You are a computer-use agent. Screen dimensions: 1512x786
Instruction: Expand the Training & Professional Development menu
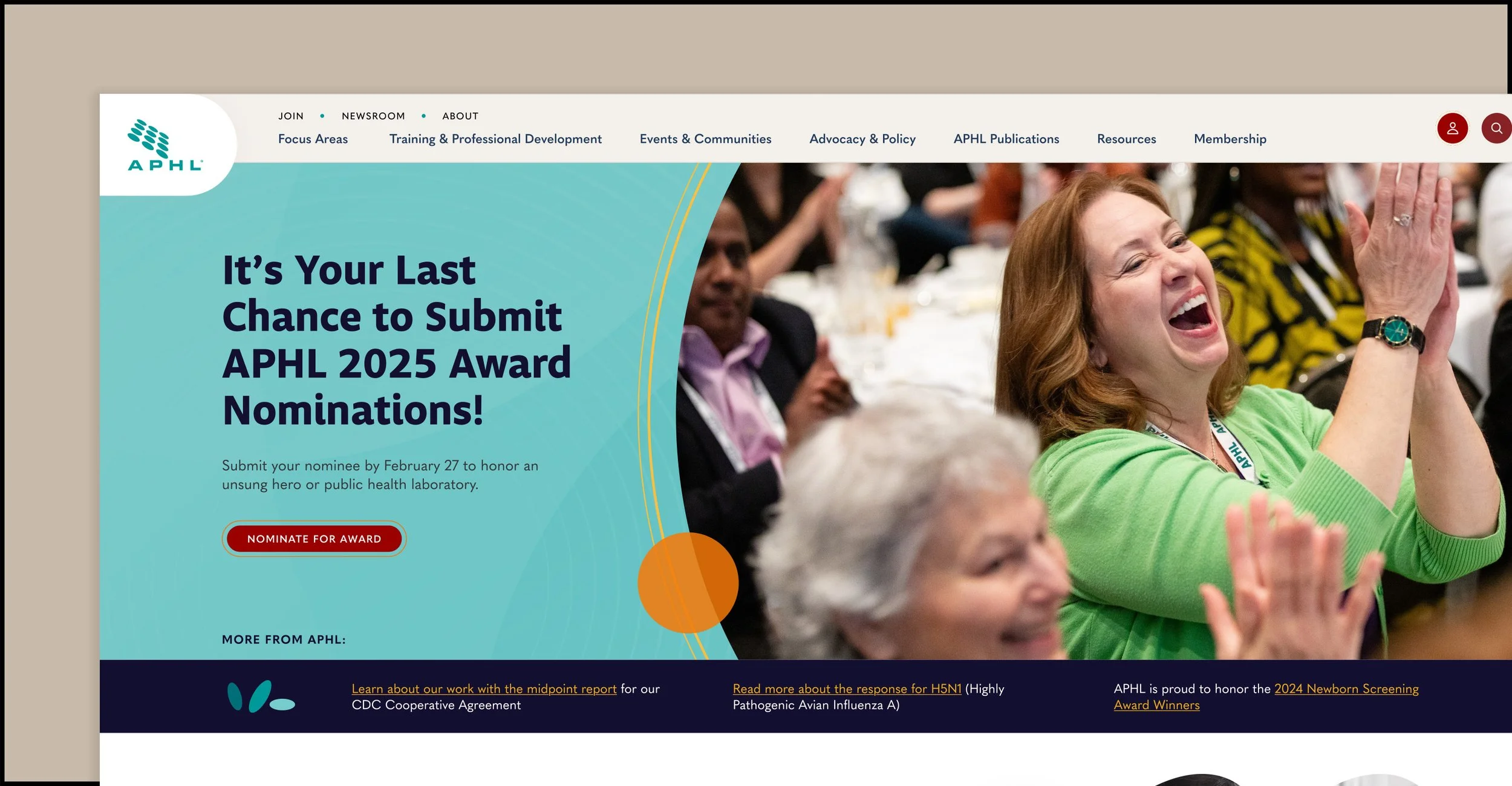pos(495,139)
